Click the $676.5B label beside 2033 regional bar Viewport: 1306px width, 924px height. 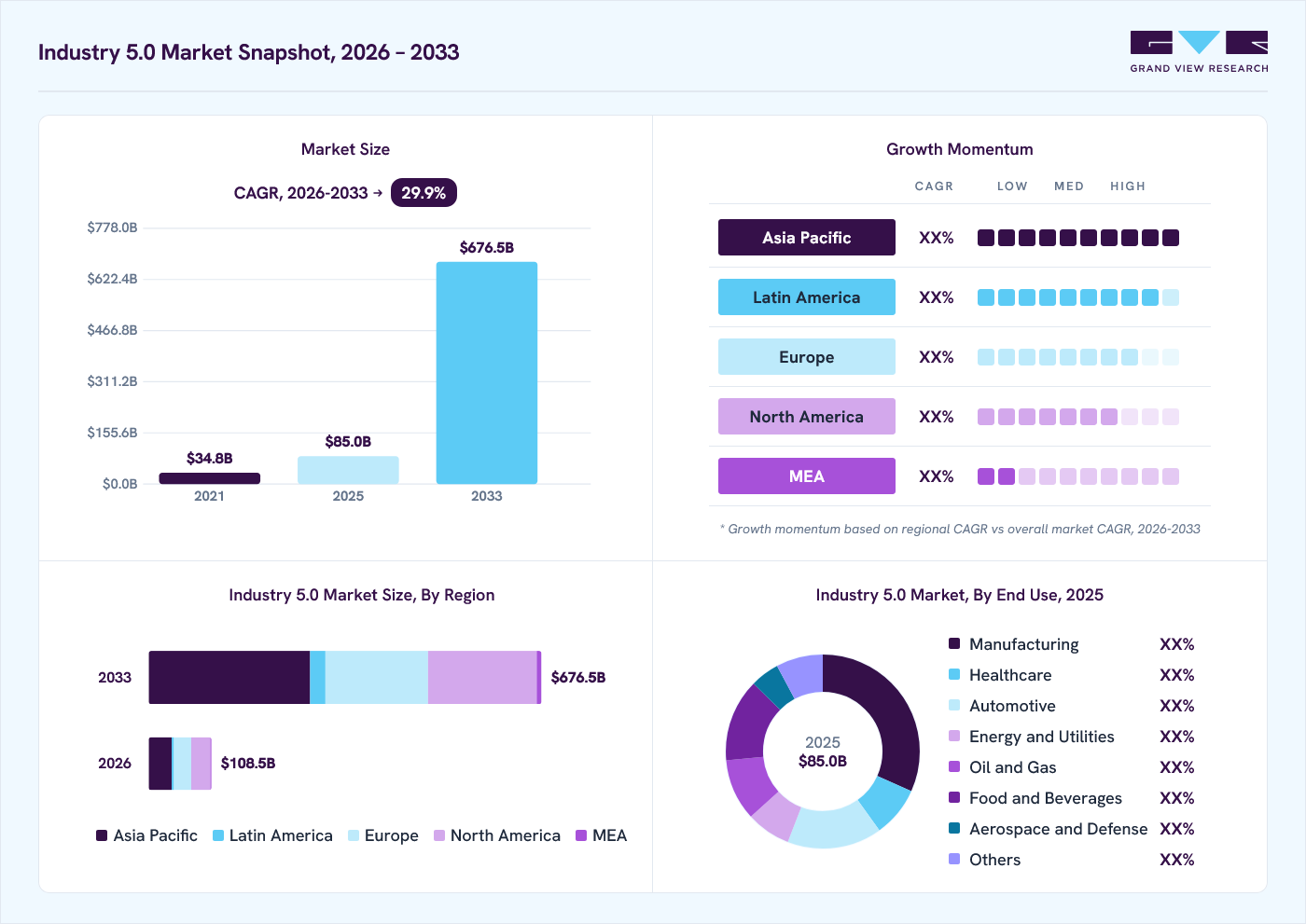click(x=578, y=678)
